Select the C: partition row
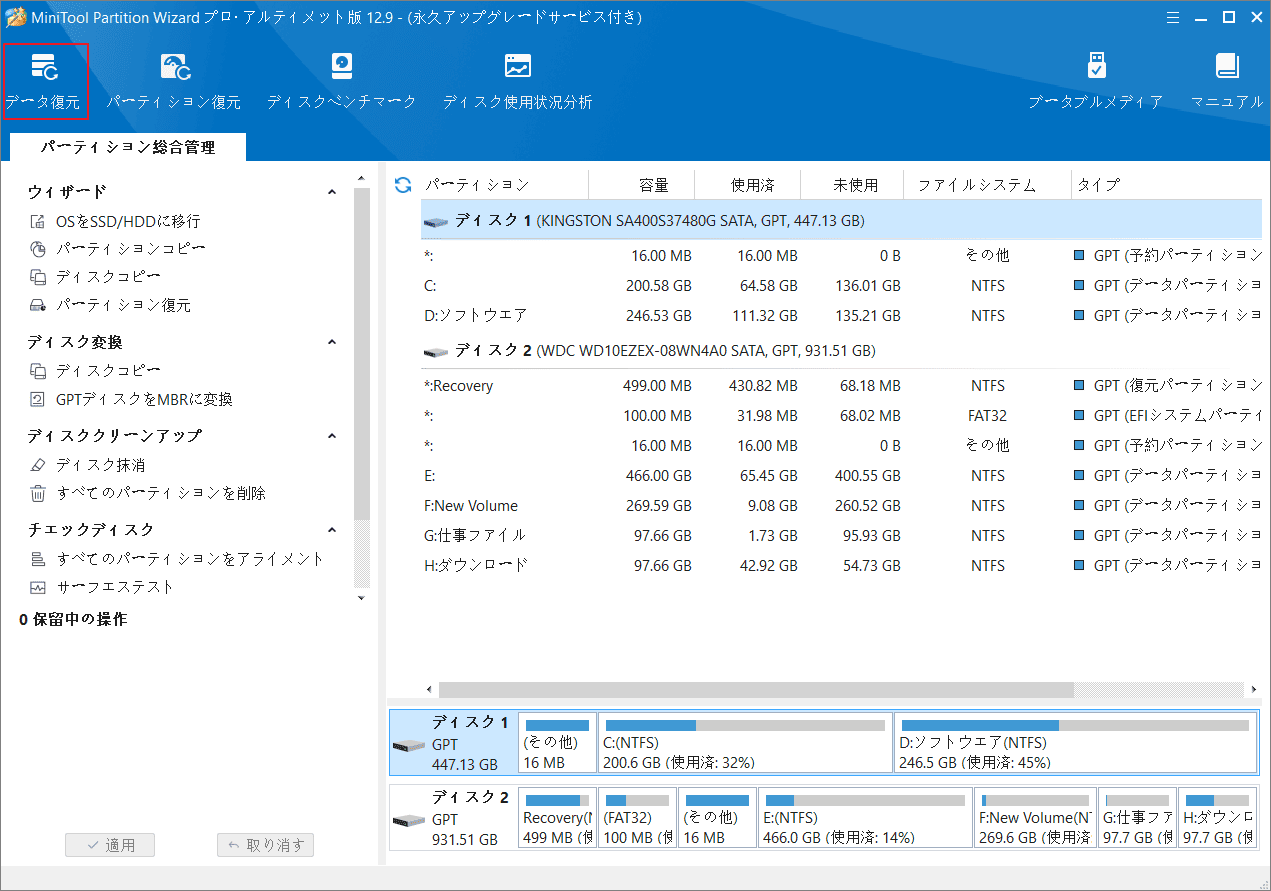Screen dimensions: 1271x891 (x=841, y=286)
